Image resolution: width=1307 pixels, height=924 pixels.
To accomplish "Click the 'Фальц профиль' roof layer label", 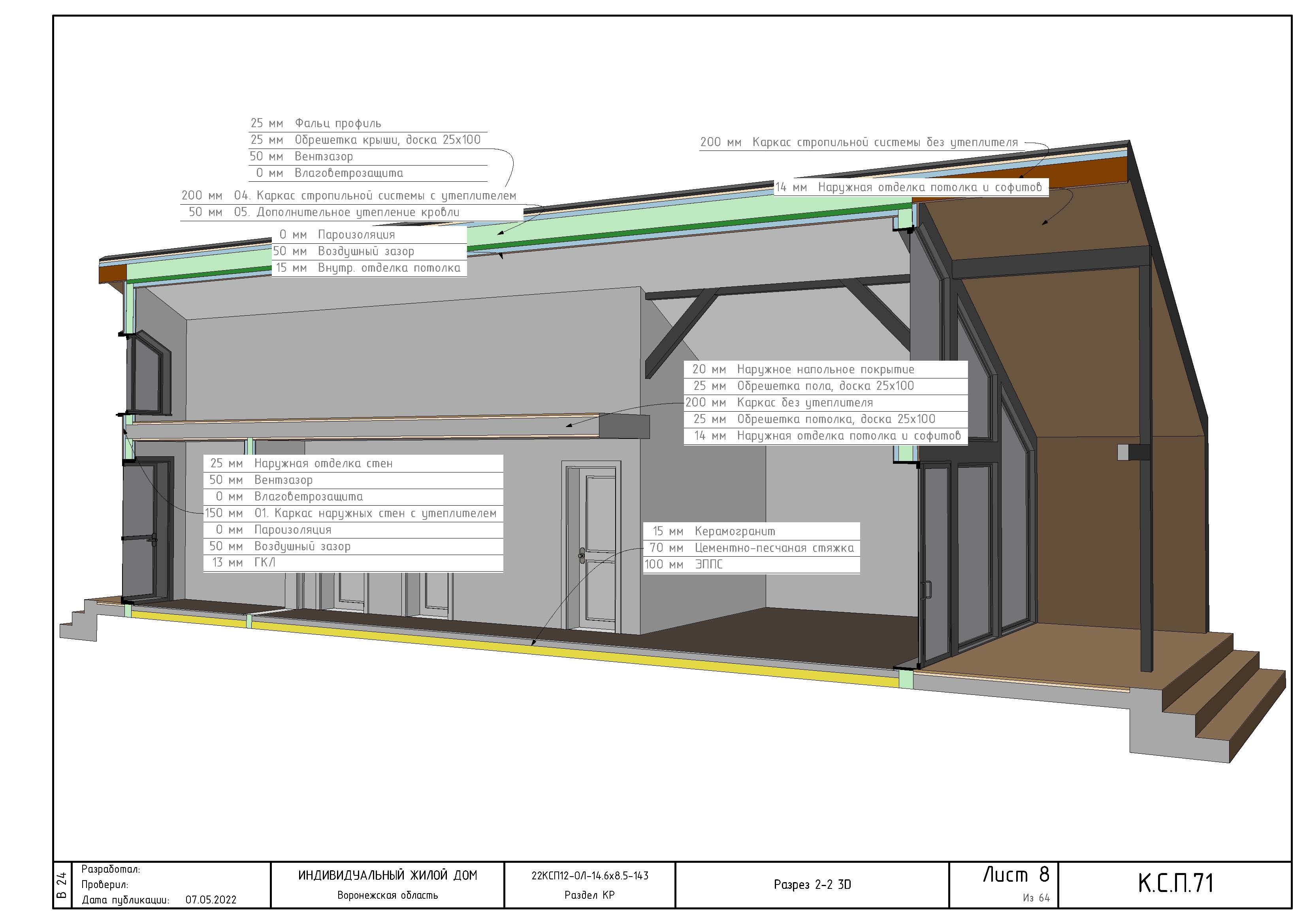I will point(337,124).
